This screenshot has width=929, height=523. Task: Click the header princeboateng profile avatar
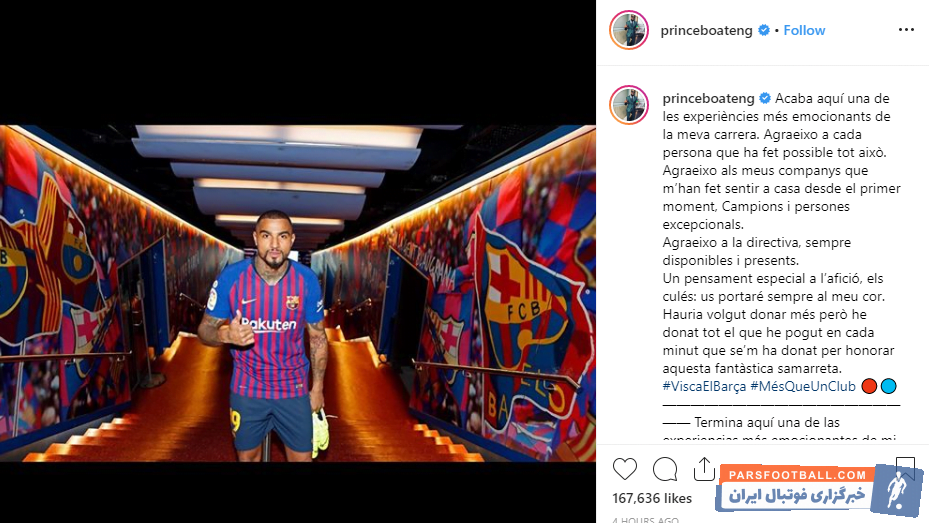(x=629, y=30)
